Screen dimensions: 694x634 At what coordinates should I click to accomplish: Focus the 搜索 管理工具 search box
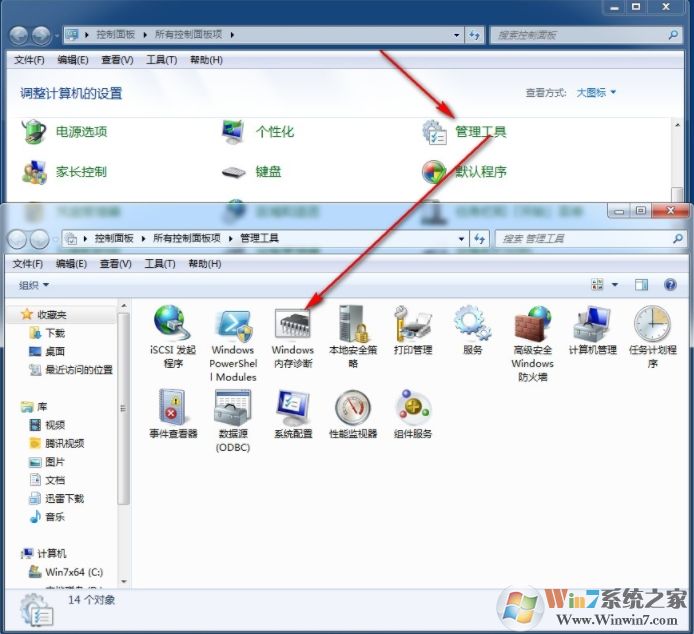[x=589, y=239]
